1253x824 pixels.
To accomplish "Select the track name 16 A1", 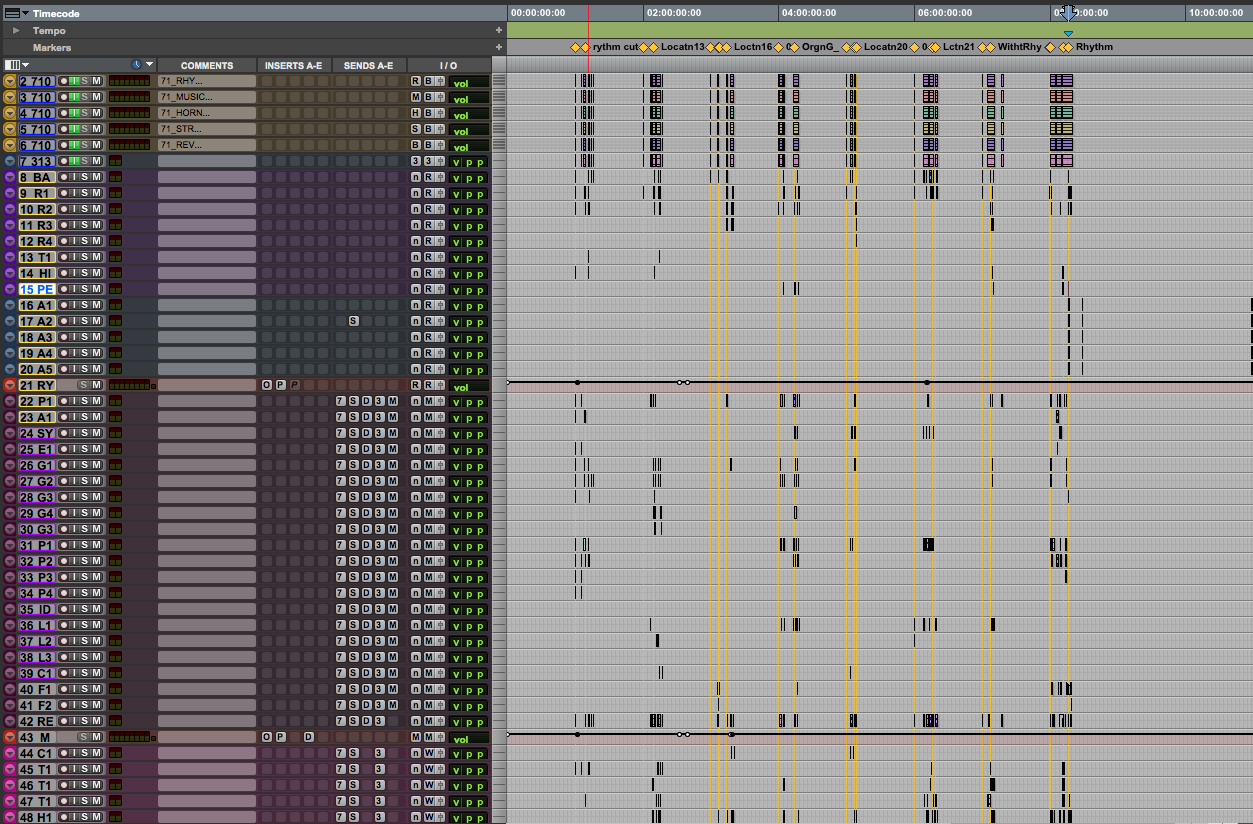I will [x=36, y=305].
